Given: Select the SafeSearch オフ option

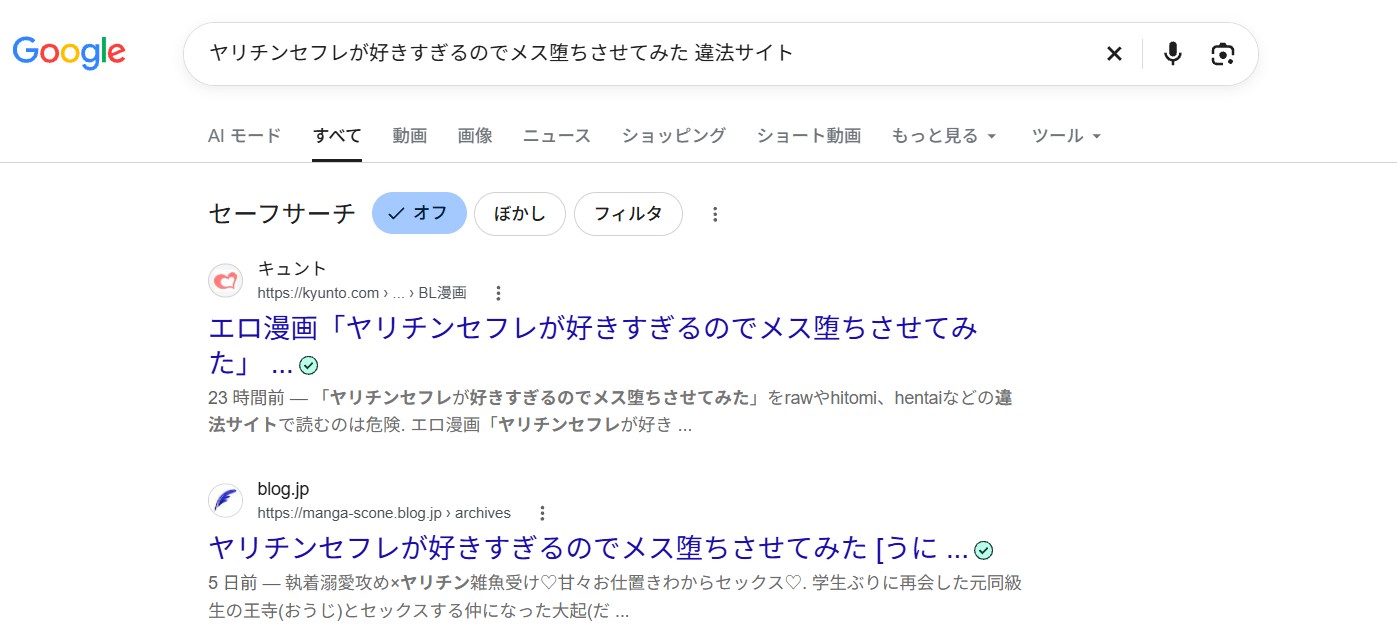Looking at the screenshot, I should point(419,214).
